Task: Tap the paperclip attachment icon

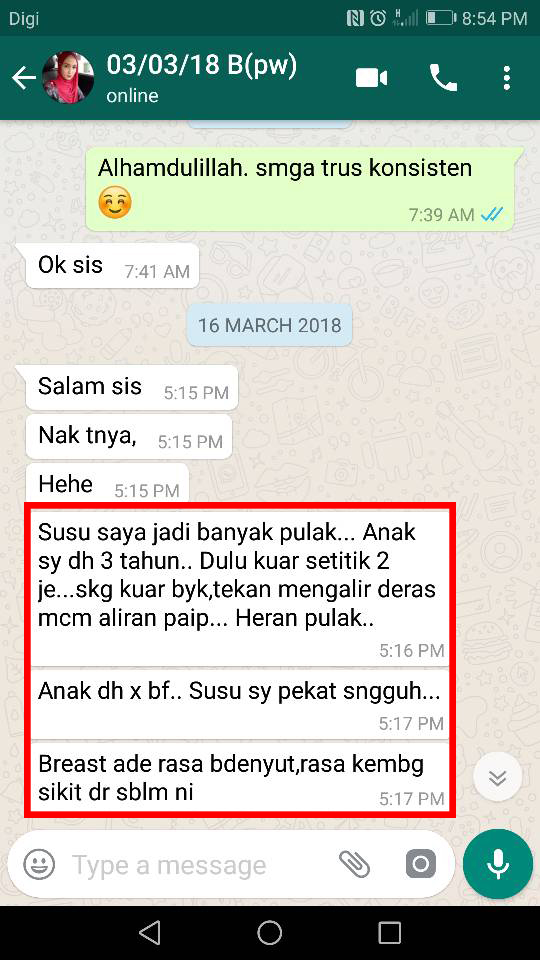Action: tap(354, 864)
